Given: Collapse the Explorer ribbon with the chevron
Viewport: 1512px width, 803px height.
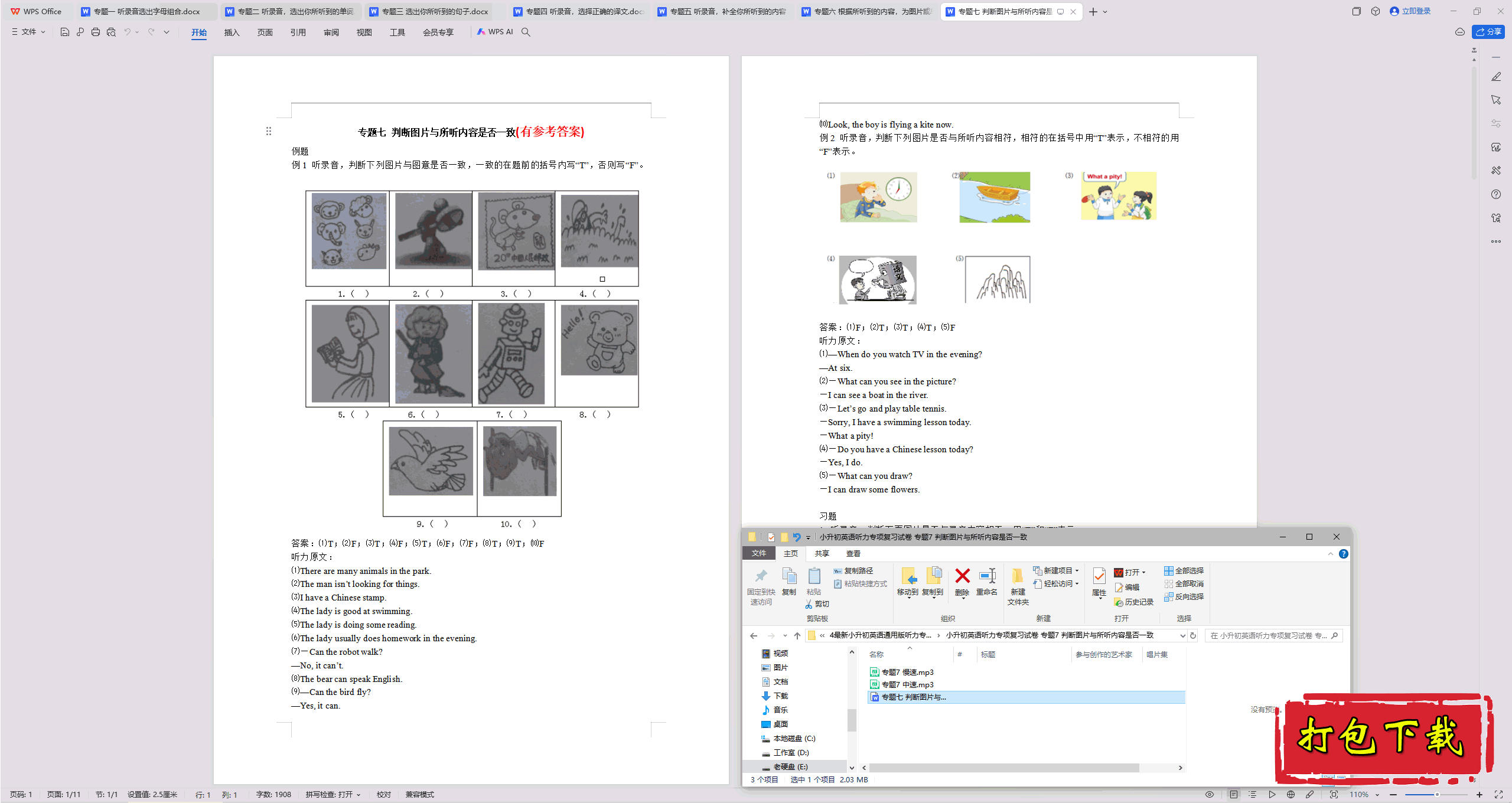Looking at the screenshot, I should 1330,553.
